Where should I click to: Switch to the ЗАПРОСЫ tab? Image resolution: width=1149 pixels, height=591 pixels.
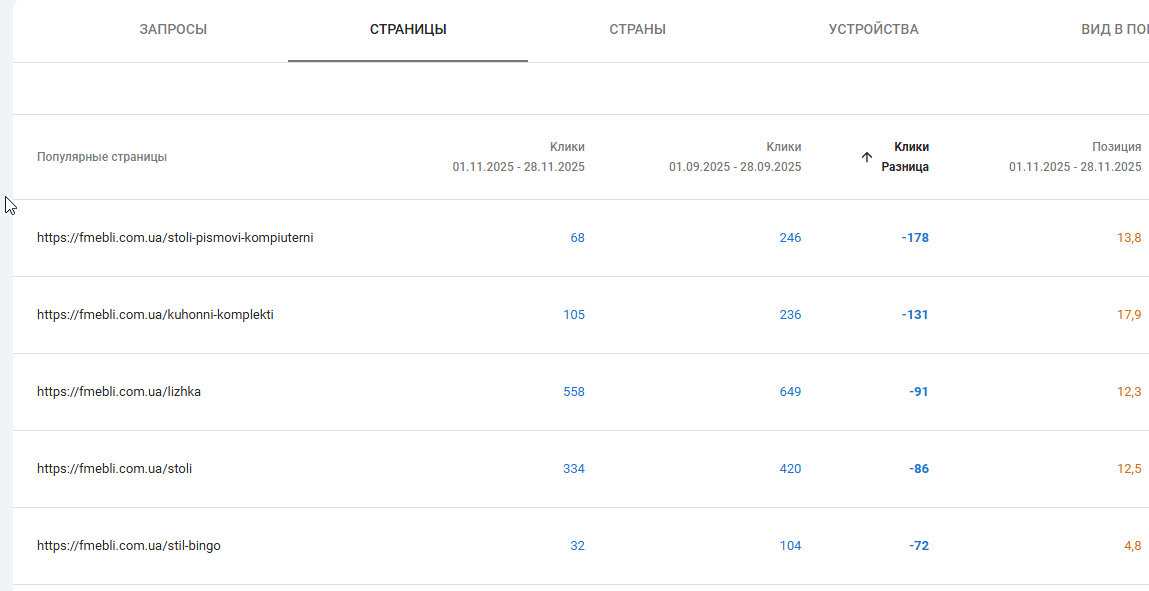[x=173, y=29]
